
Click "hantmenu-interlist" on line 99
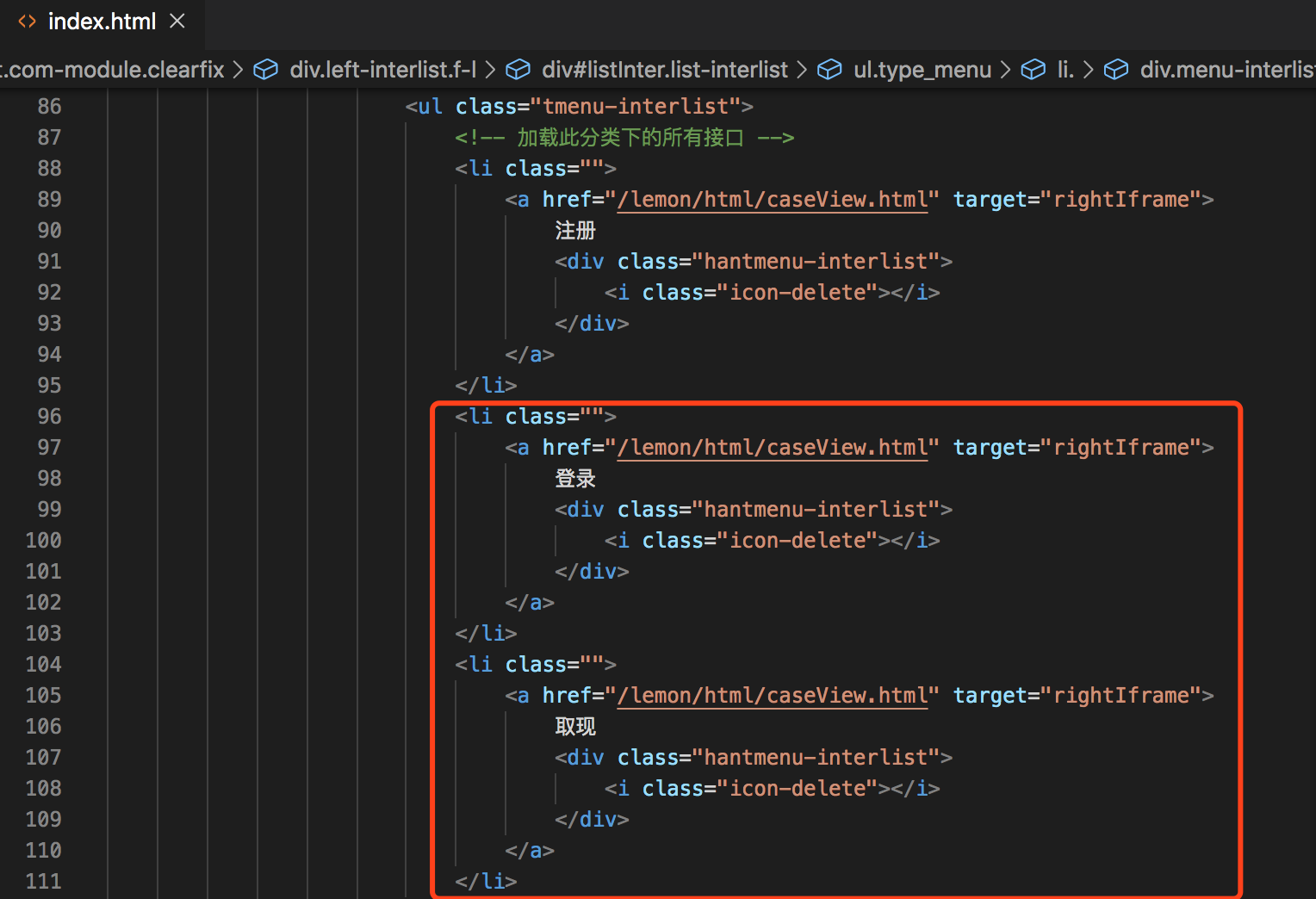pos(816,510)
